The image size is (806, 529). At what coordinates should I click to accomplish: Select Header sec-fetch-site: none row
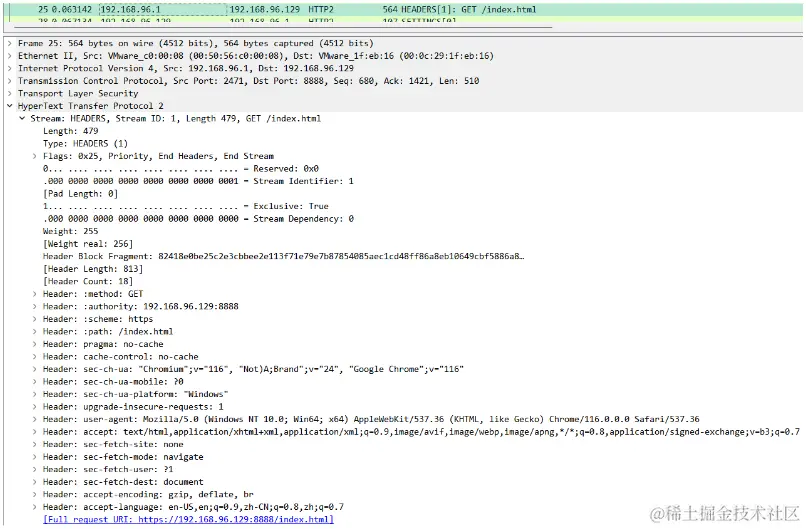pyautogui.click(x=113, y=444)
